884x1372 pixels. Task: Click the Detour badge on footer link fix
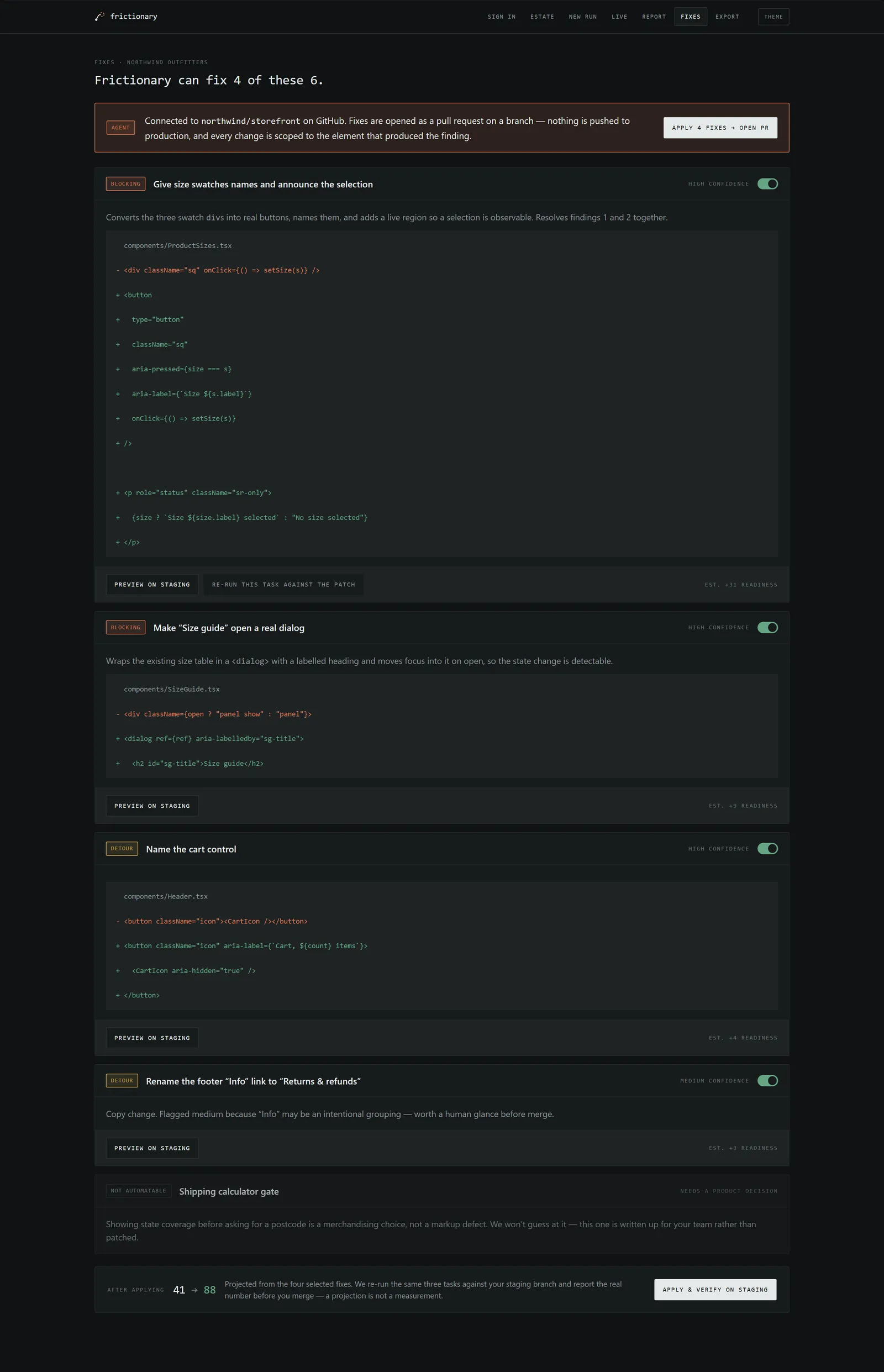pyautogui.click(x=122, y=1080)
